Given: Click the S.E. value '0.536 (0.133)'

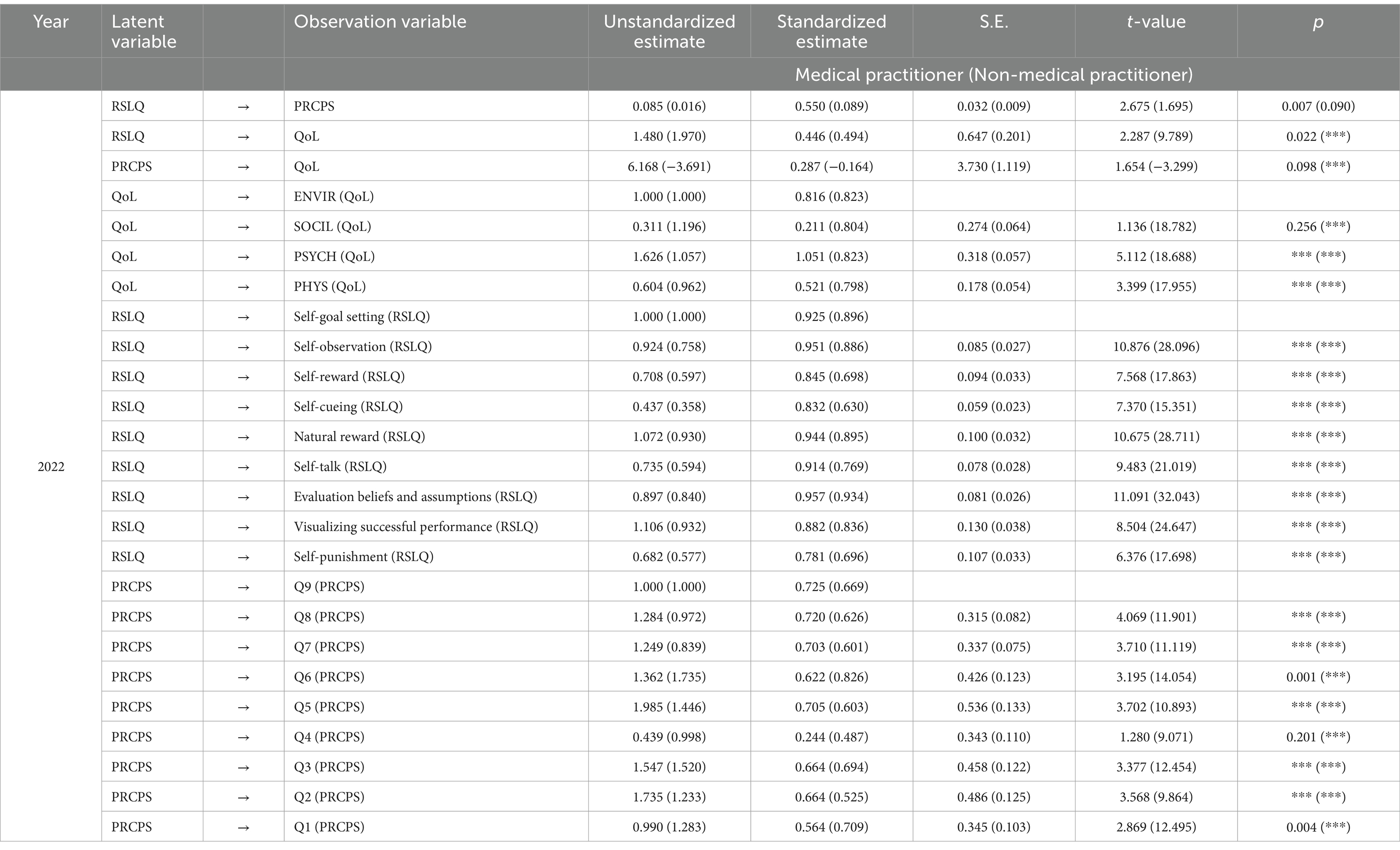Looking at the screenshot, I should click(x=994, y=707).
